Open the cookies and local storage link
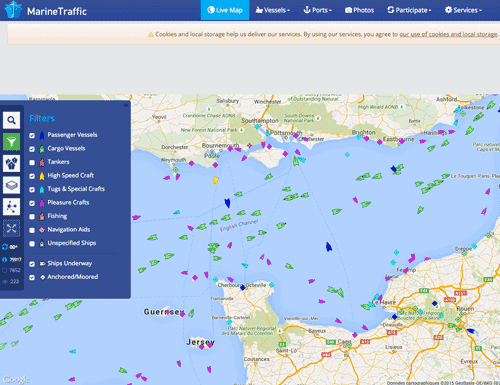Screen dimensions: 500x385 (x=448, y=34)
